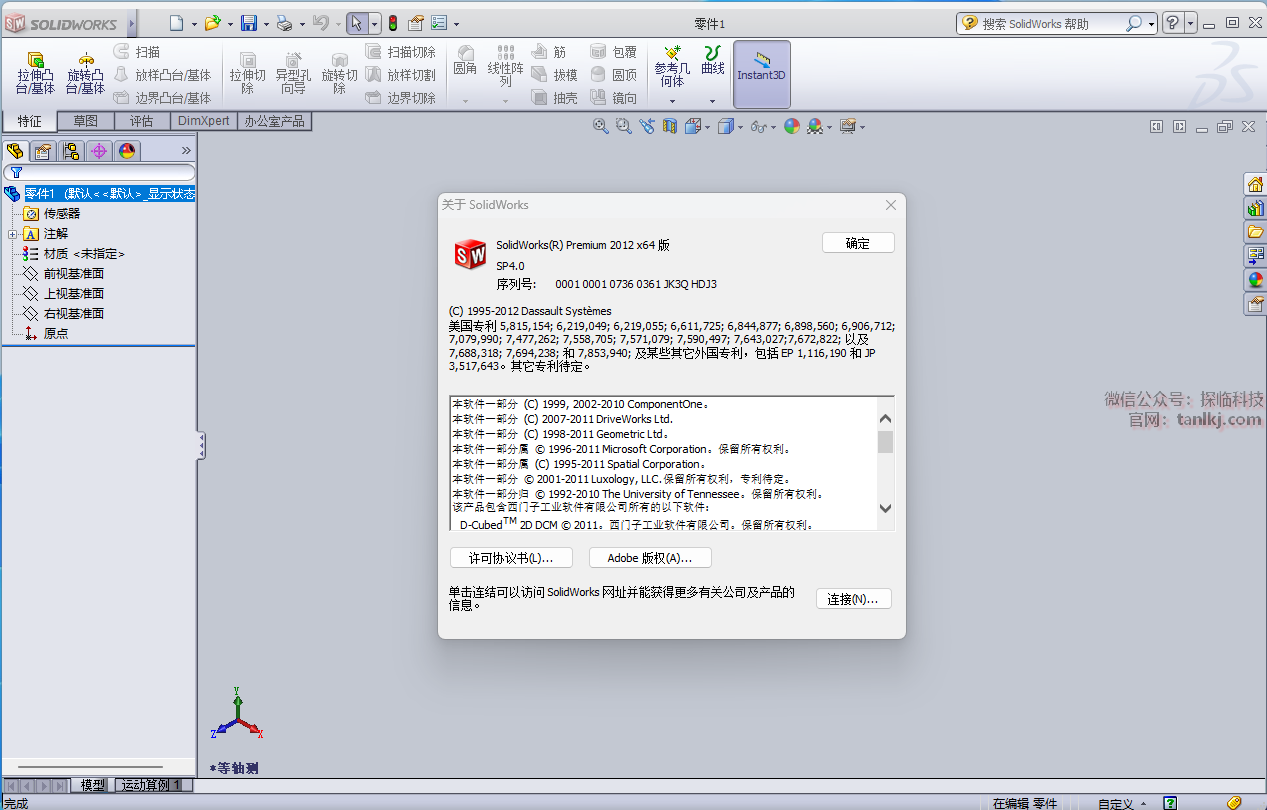Close the 关于 SolidWorks dialog
The height and width of the screenshot is (810, 1267).
(x=891, y=205)
